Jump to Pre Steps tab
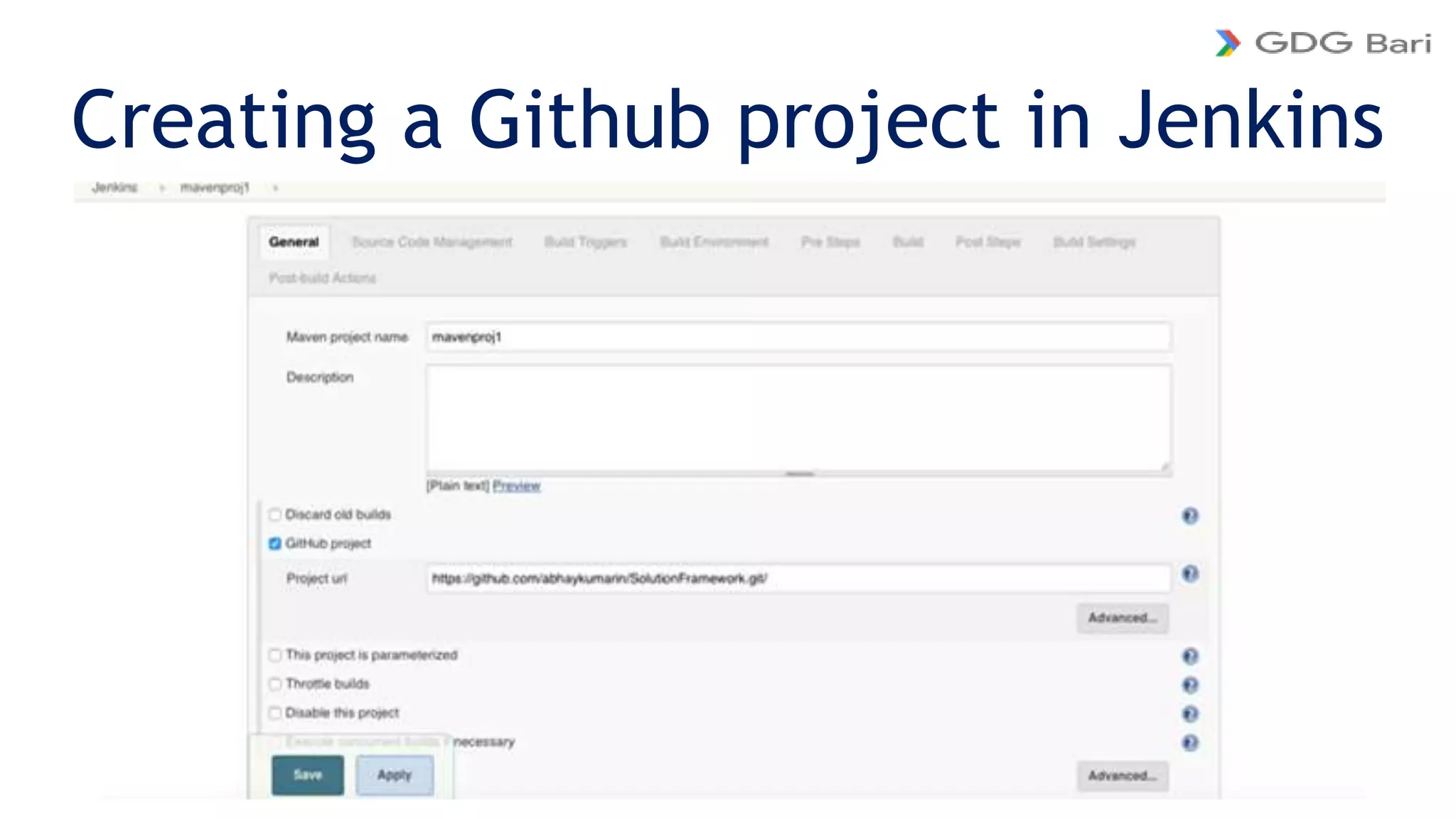Viewport: 1456px width, 819px height. click(830, 242)
